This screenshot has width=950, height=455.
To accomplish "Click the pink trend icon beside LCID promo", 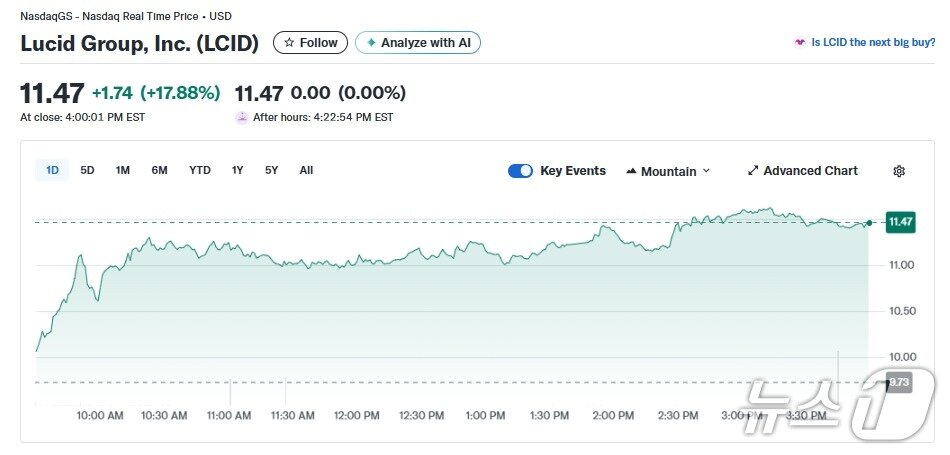I will [799, 43].
